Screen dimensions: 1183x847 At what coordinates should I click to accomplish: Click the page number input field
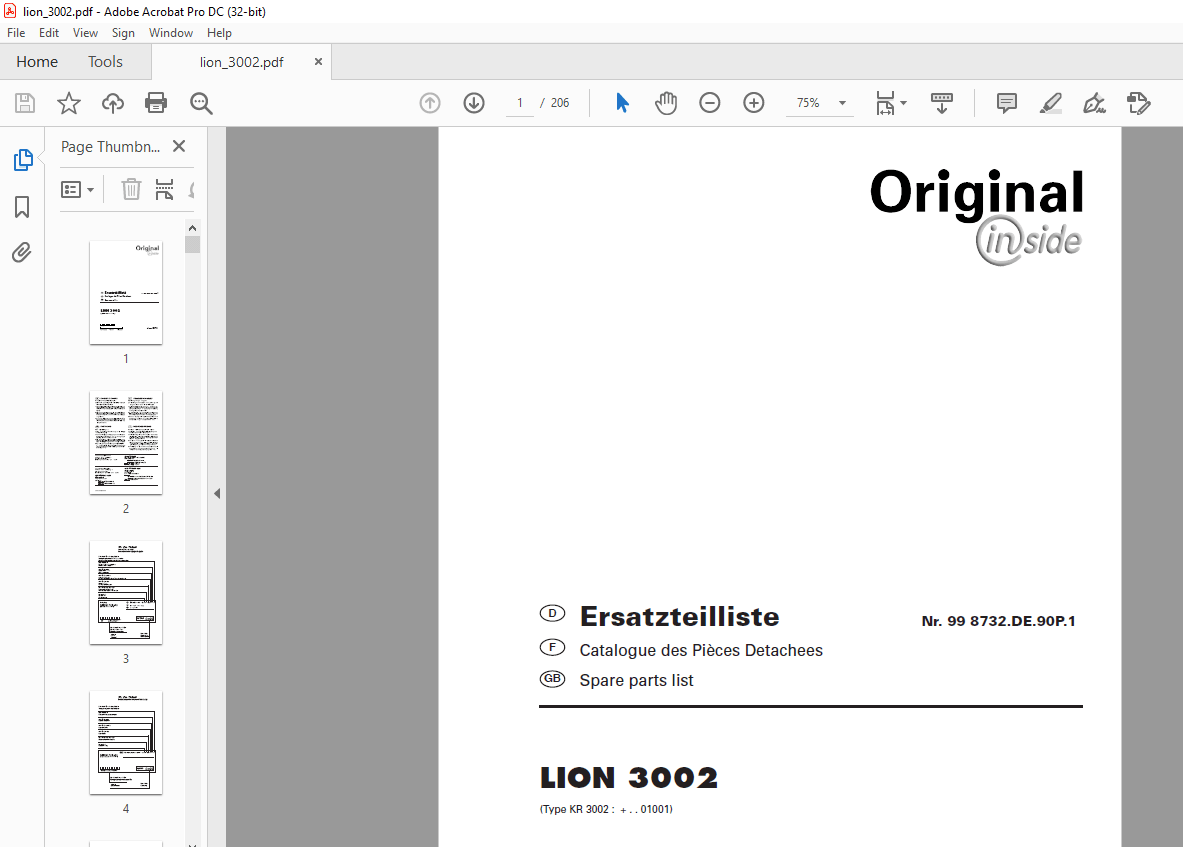519,102
